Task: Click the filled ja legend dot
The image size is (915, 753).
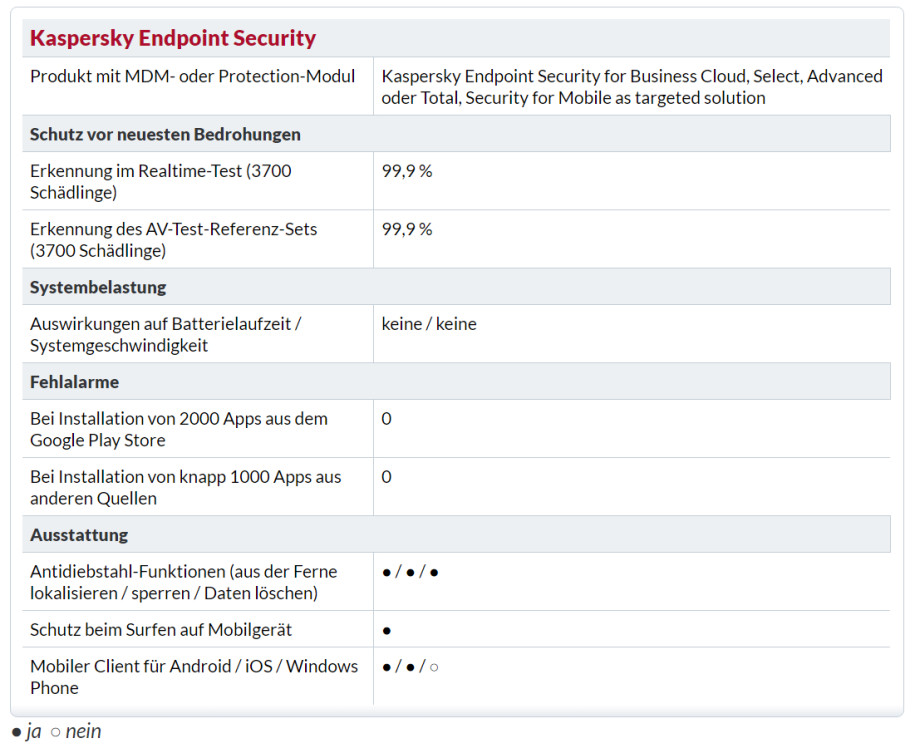Action: (x=16, y=732)
